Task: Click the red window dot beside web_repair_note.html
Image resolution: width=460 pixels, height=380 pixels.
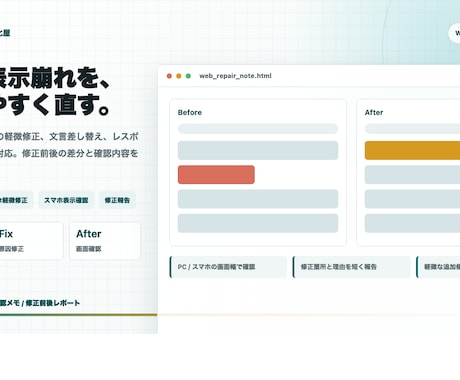Action: pos(169,76)
